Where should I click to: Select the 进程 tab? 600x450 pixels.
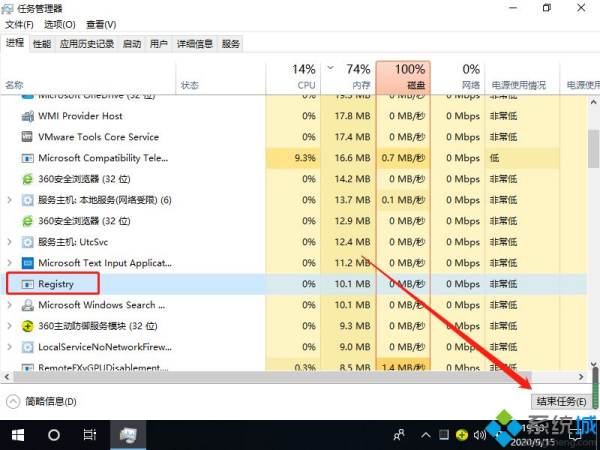click(15, 43)
